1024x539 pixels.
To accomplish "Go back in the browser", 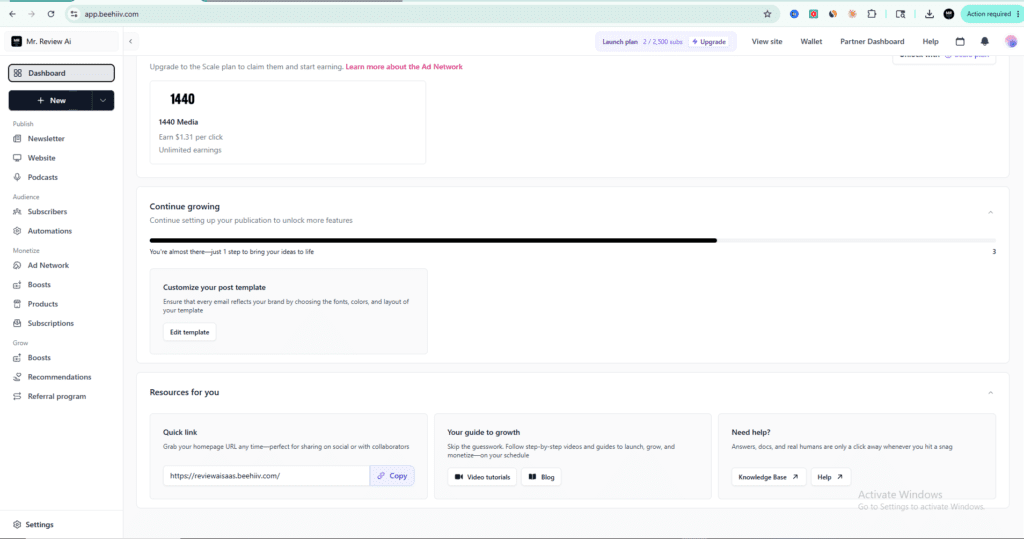I will point(12,14).
